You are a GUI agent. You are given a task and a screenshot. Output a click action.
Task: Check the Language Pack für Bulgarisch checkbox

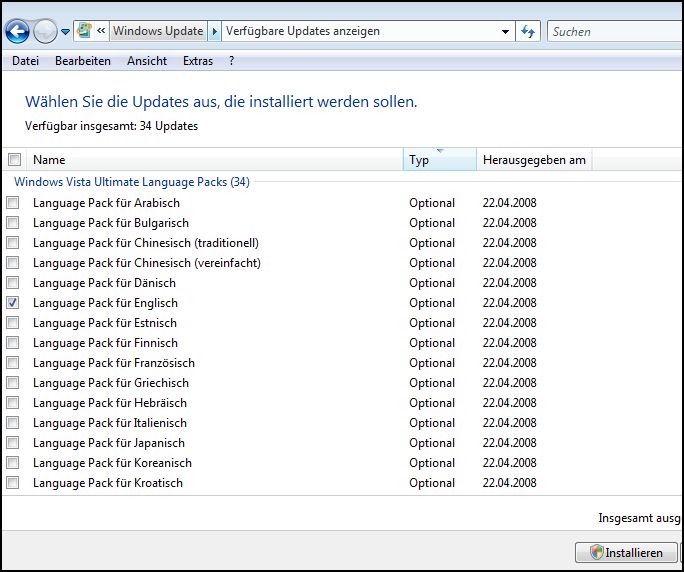pyautogui.click(x=13, y=223)
